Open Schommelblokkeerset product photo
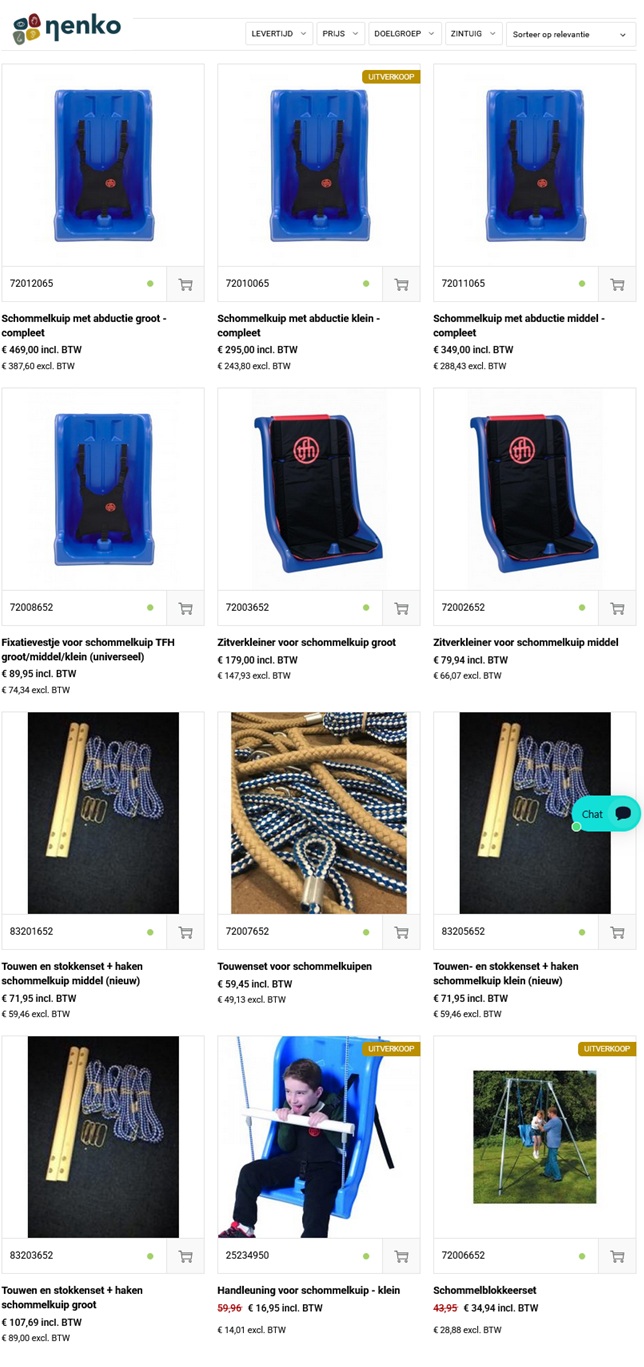 535,1137
